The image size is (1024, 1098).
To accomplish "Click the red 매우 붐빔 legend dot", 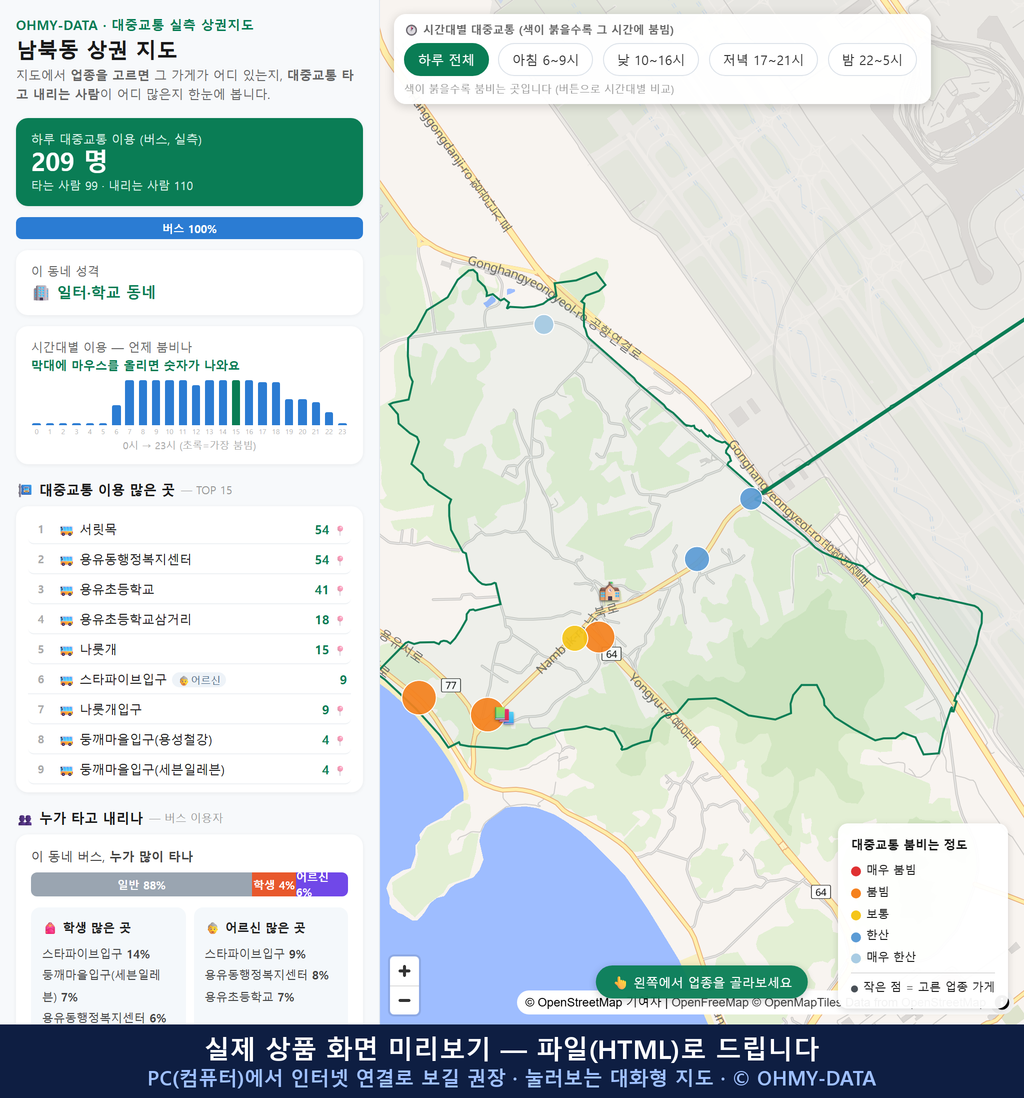I will tap(855, 871).
